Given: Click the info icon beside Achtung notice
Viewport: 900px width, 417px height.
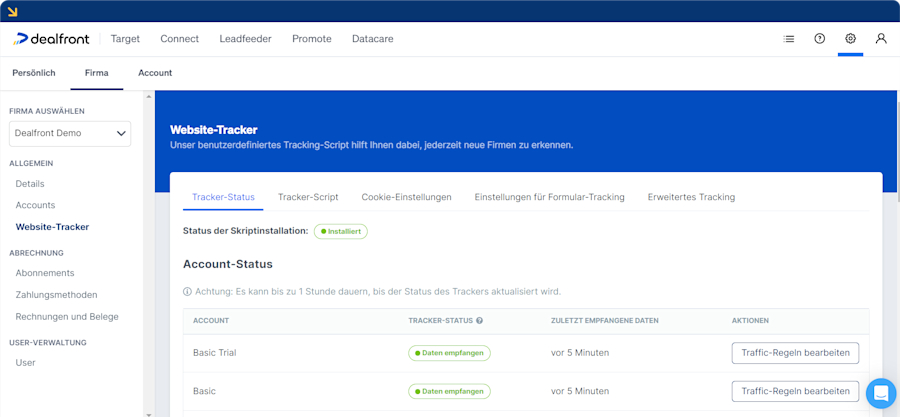Looking at the screenshot, I should [x=187, y=291].
